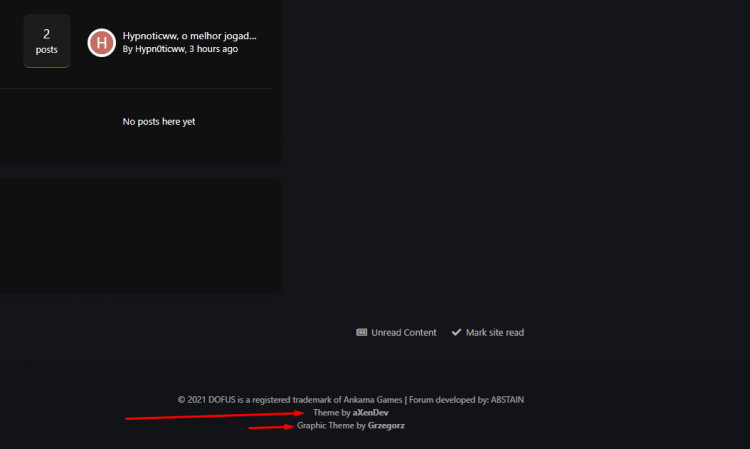The image size is (750, 449).
Task: Open the 'Hypnoticww, o melhor jogad...' topic
Action: [x=189, y=36]
